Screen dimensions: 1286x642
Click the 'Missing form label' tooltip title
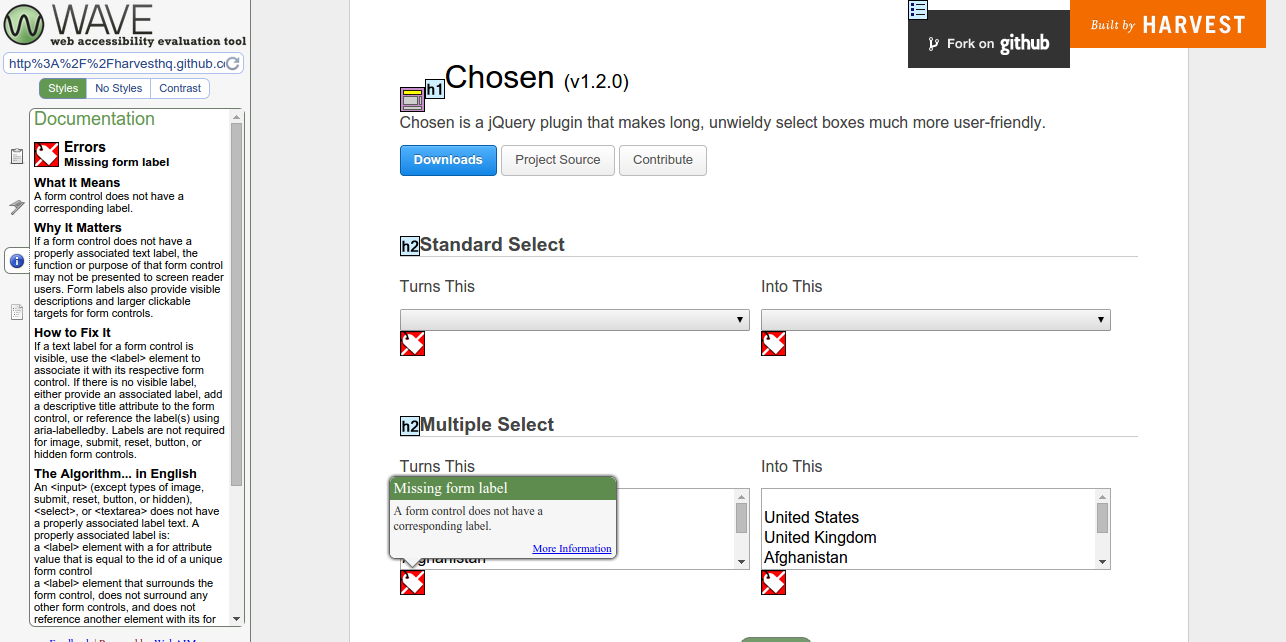(450, 488)
